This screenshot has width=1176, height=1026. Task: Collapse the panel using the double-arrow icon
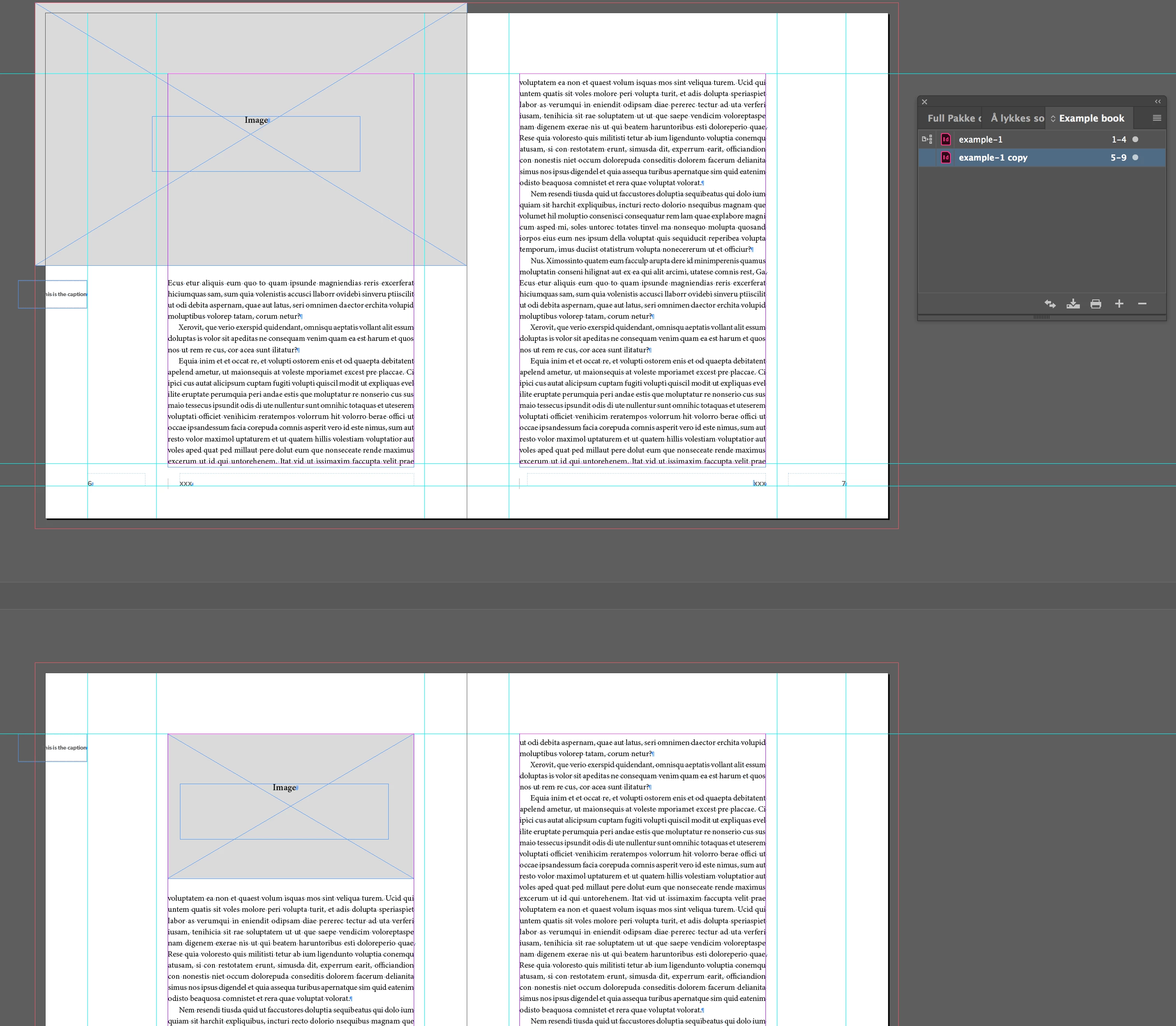(x=1158, y=102)
